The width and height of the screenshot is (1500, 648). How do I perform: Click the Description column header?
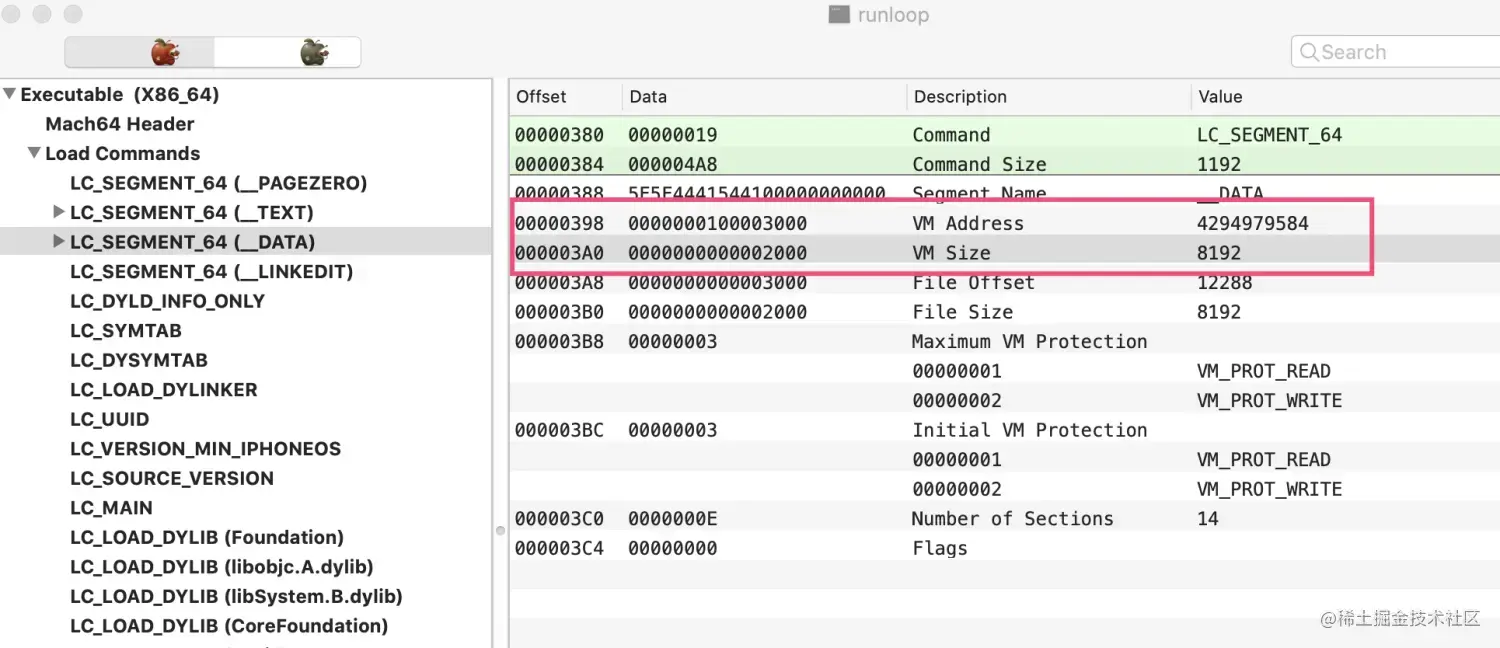1049,97
